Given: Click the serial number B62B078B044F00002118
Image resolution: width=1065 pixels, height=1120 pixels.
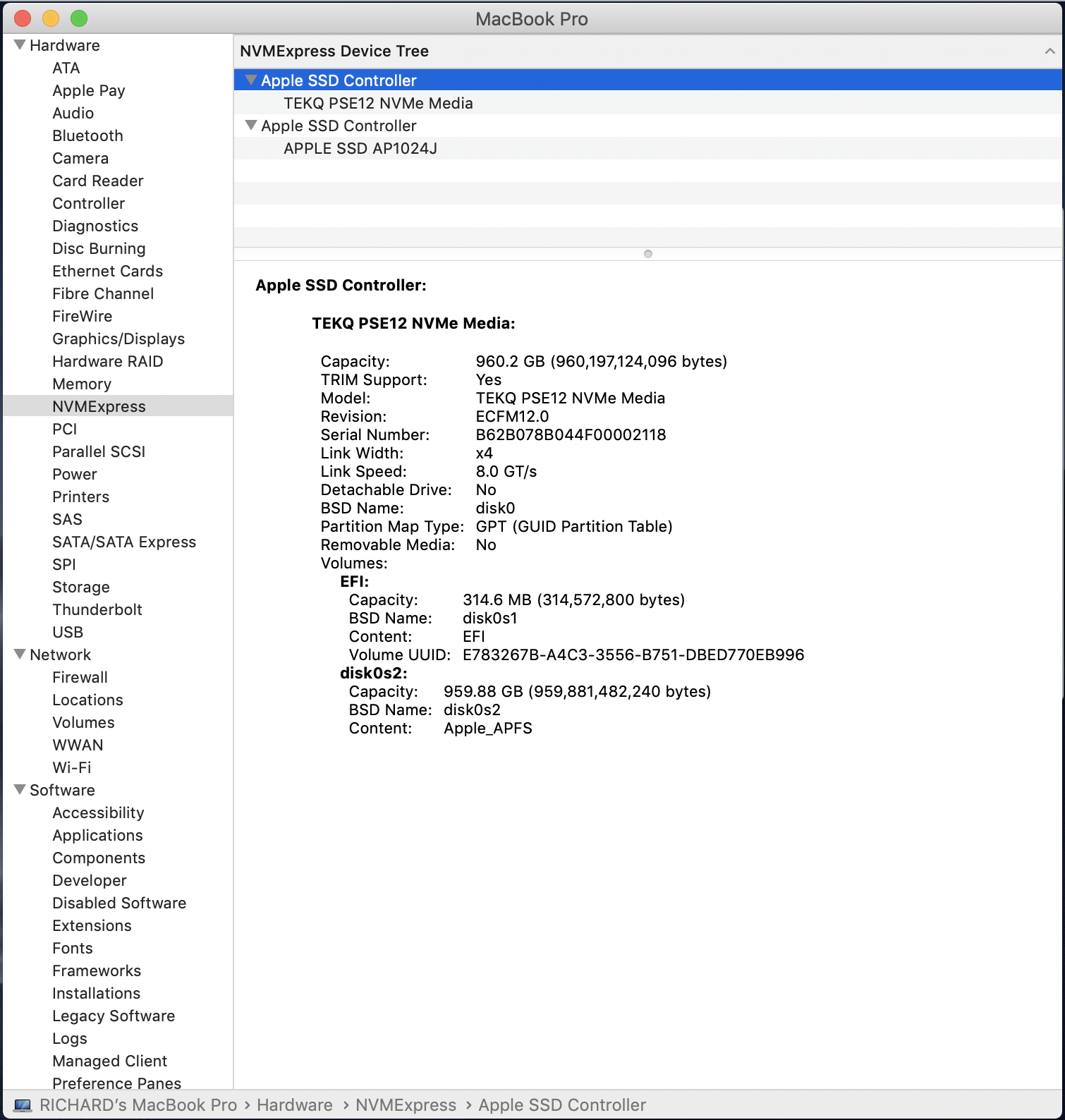Looking at the screenshot, I should [x=571, y=434].
